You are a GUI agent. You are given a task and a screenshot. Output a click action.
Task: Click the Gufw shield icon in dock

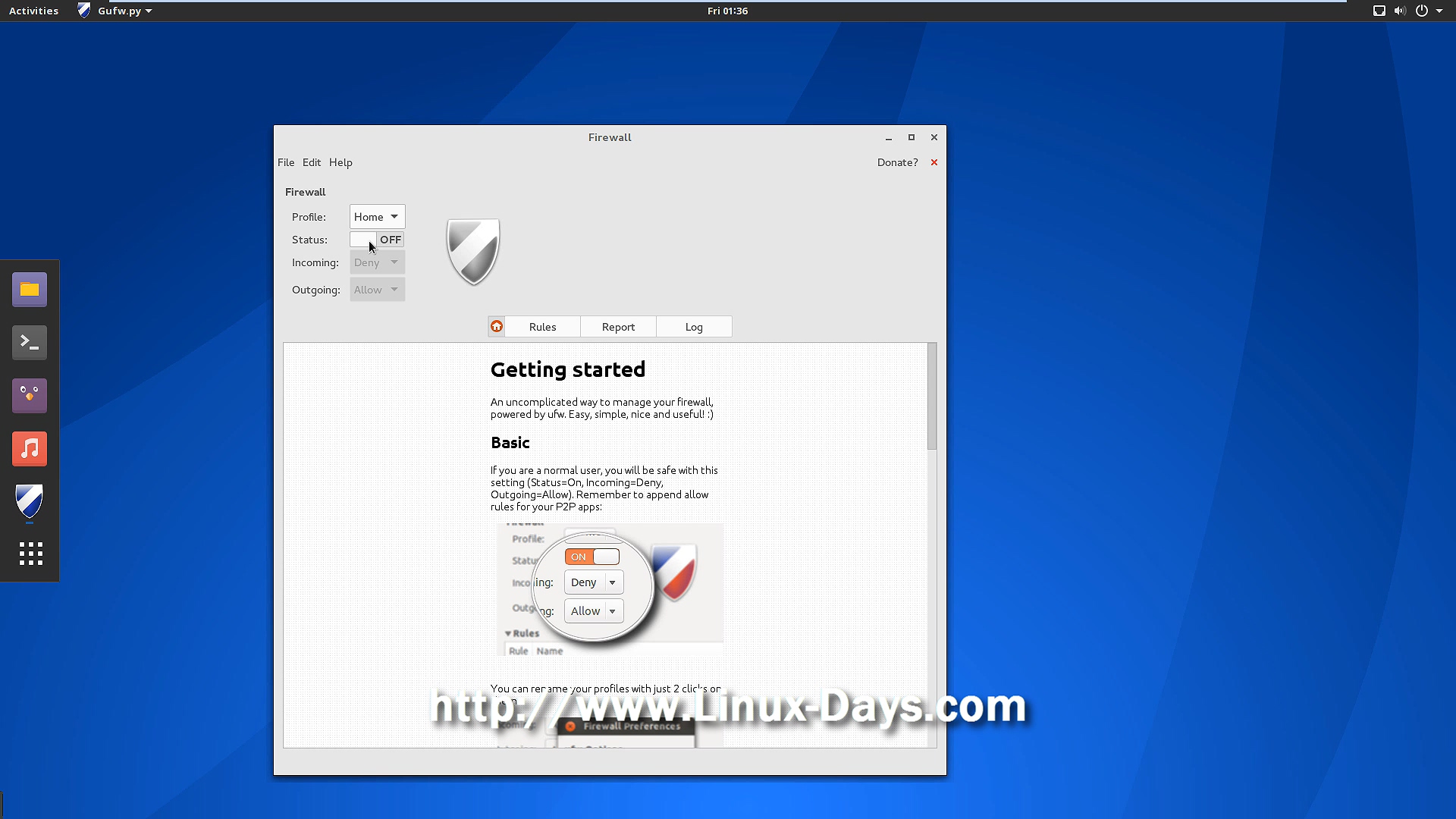point(30,501)
